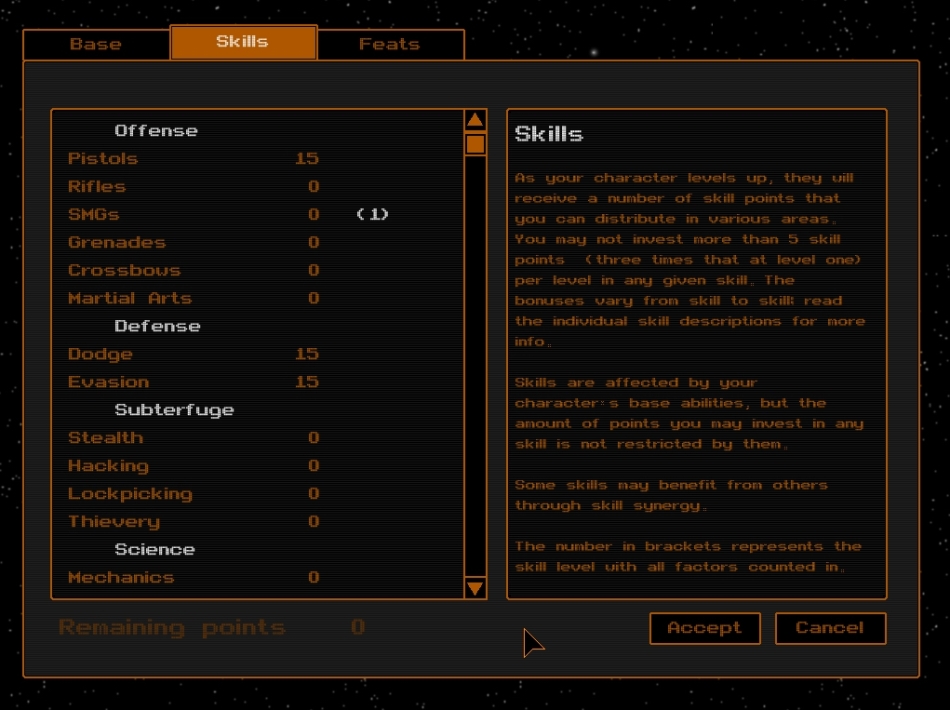Screen dimensions: 950x710
Task: Click the scroll up arrow in skills list
Action: pos(475,121)
